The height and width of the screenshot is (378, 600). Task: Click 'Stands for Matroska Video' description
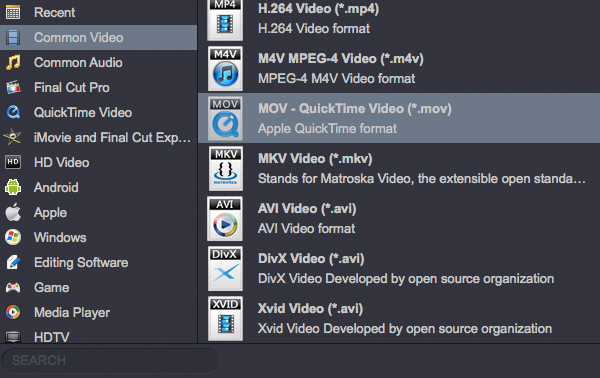422,179
